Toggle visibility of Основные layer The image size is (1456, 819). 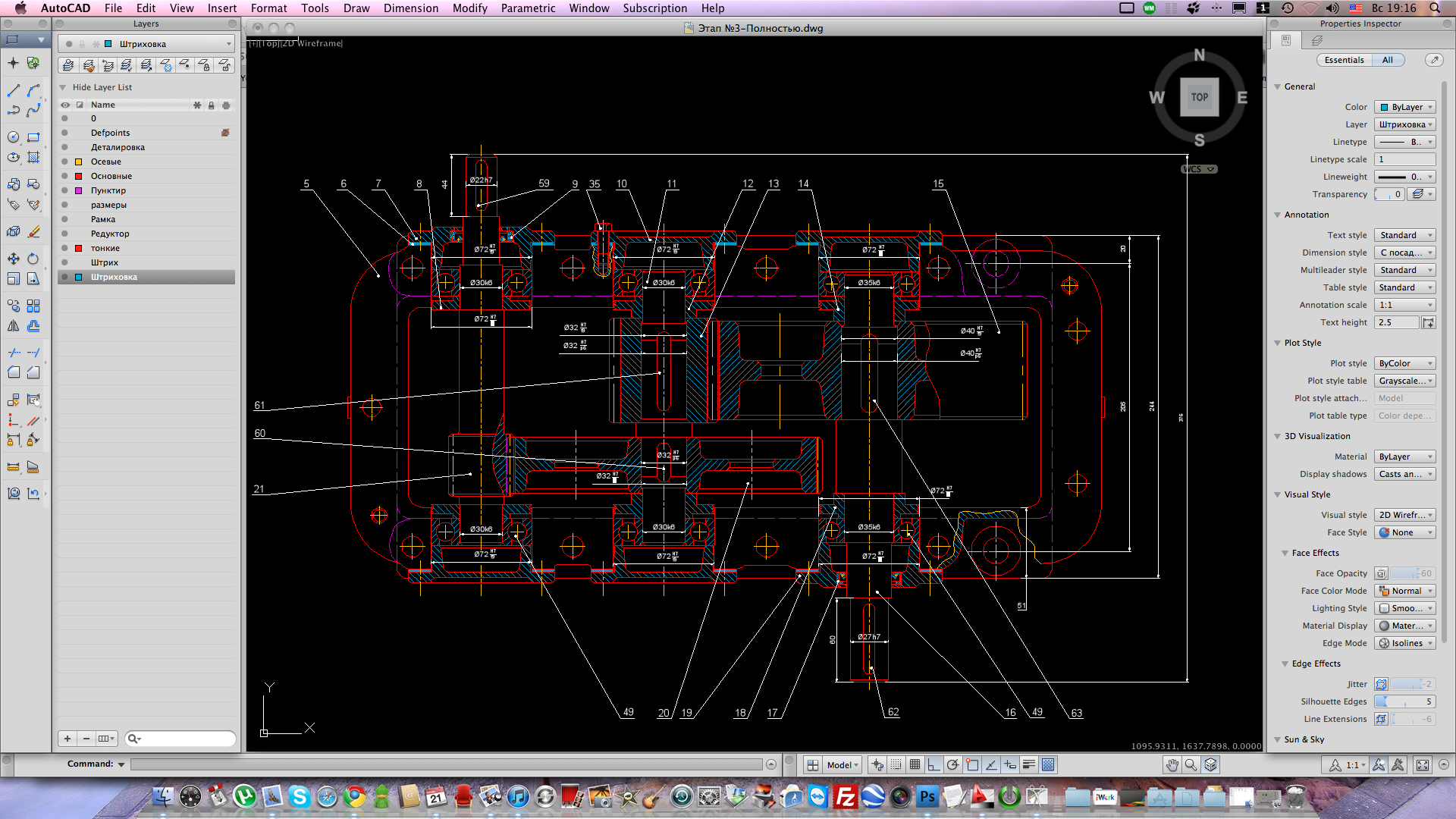coord(64,176)
